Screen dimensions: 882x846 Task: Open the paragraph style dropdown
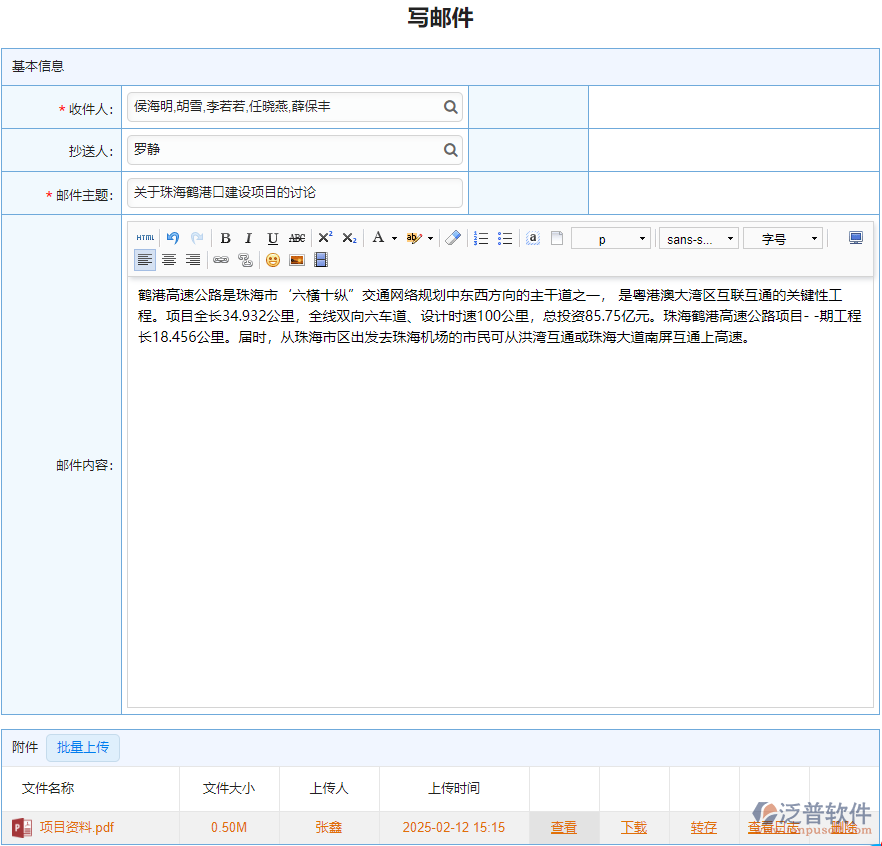[610, 238]
